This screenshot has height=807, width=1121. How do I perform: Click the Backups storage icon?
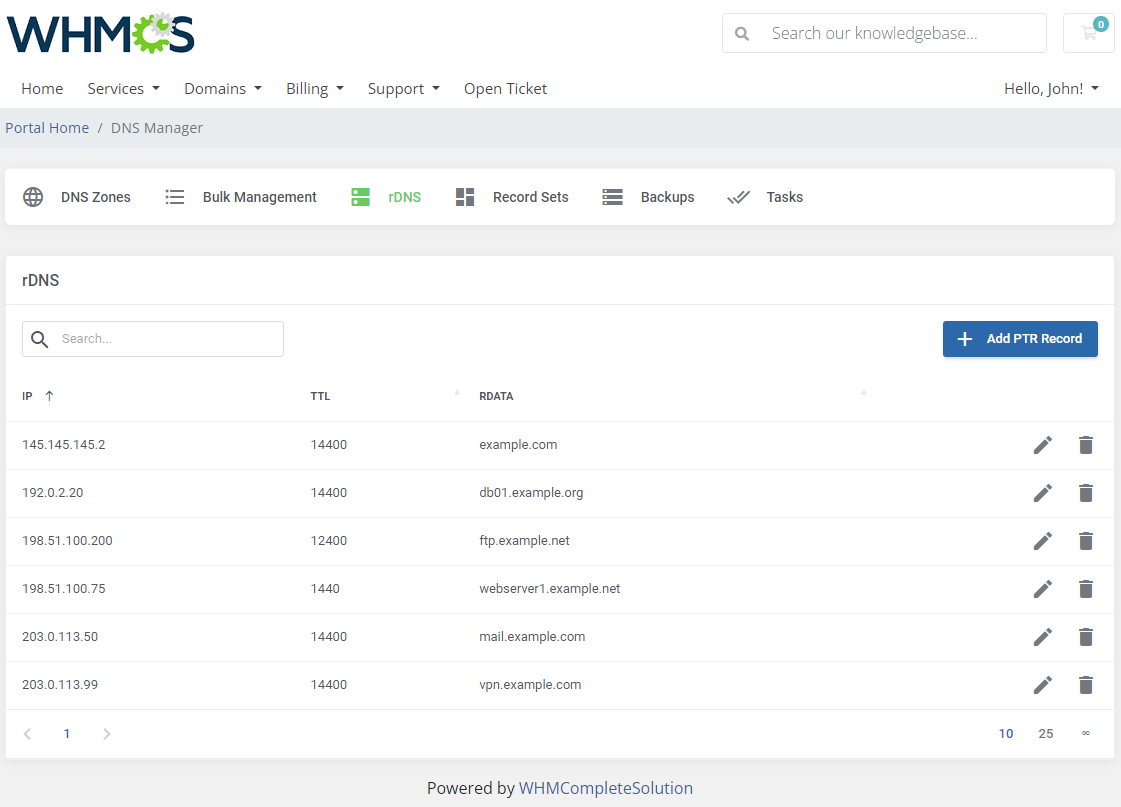point(612,197)
